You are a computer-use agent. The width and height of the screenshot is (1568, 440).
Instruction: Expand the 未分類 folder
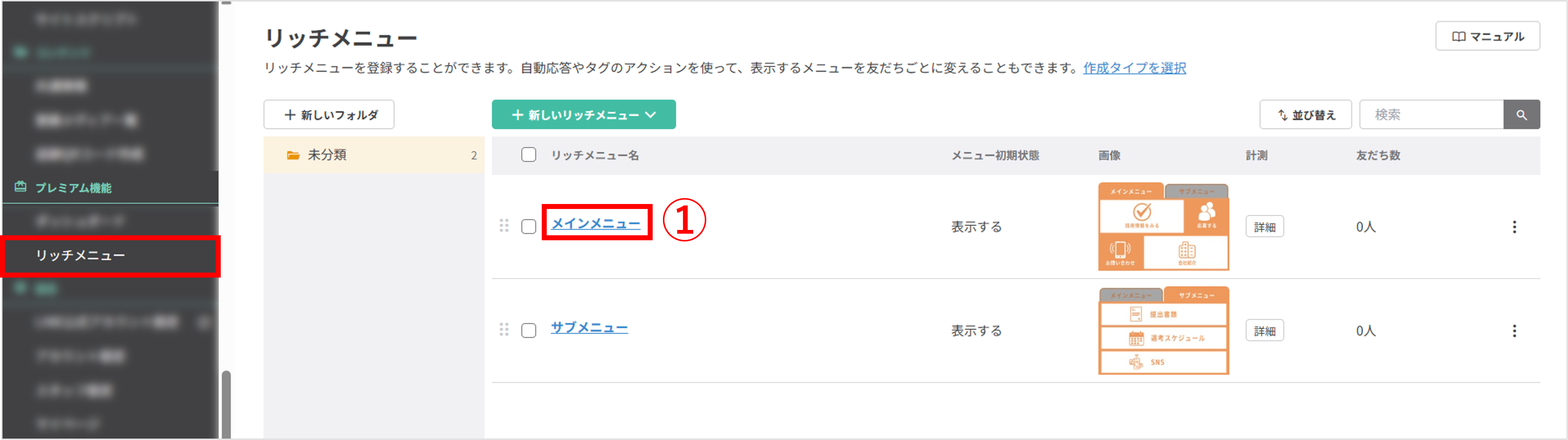pyautogui.click(x=331, y=155)
